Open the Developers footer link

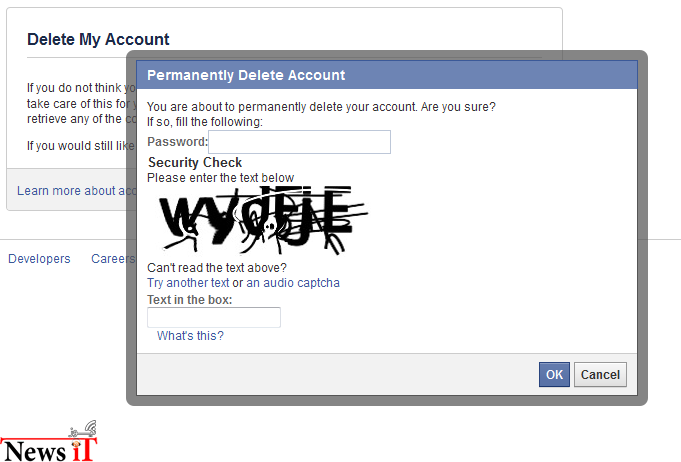(39, 259)
